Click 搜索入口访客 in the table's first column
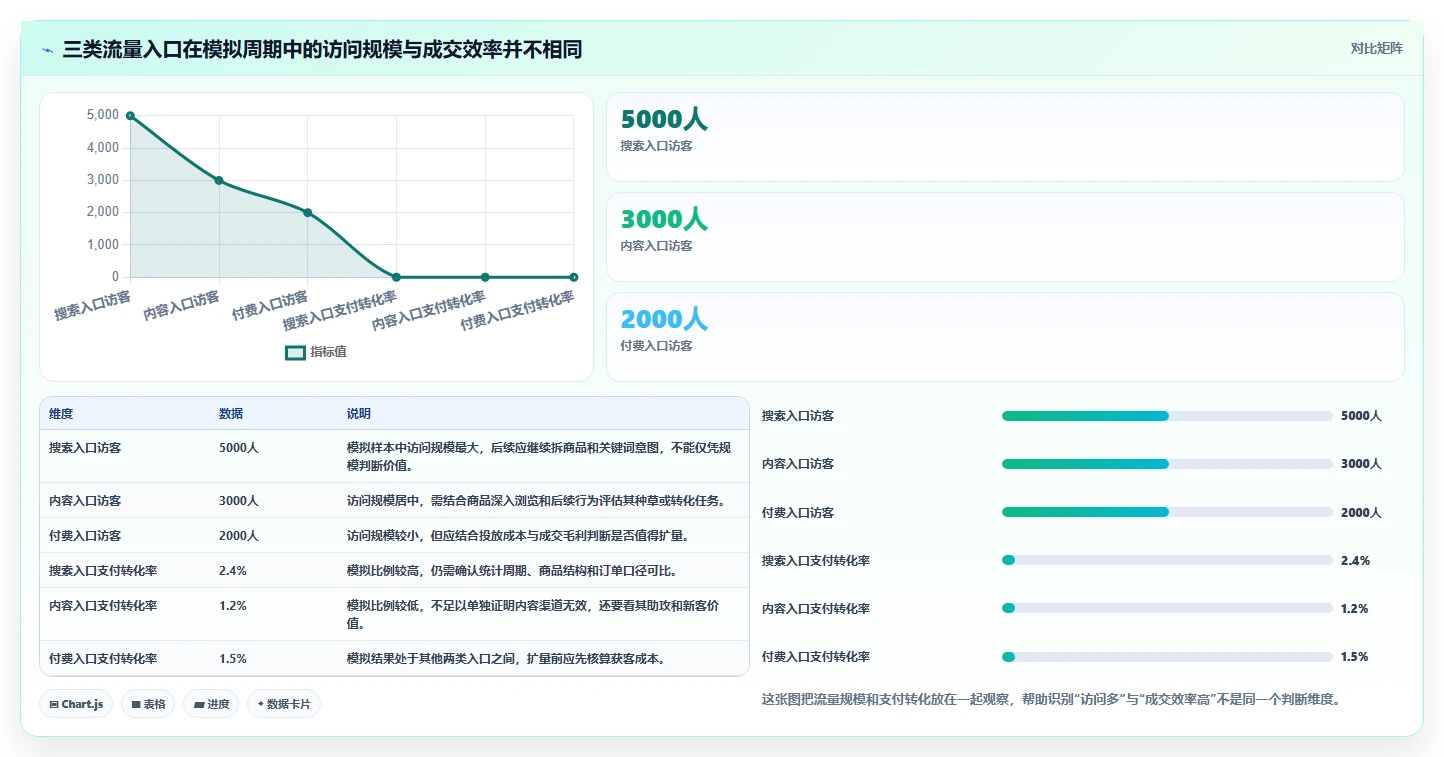 coord(85,448)
